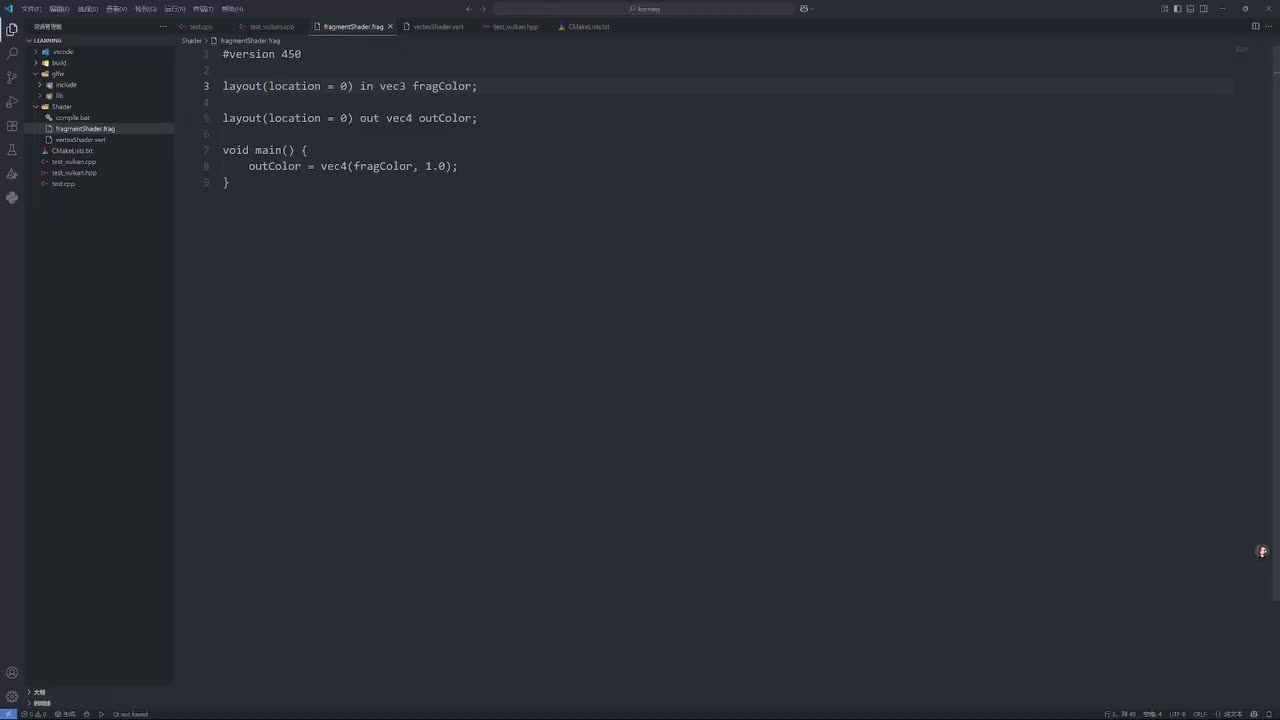
Task: Open the Copilot chat menu
Action: point(806,9)
